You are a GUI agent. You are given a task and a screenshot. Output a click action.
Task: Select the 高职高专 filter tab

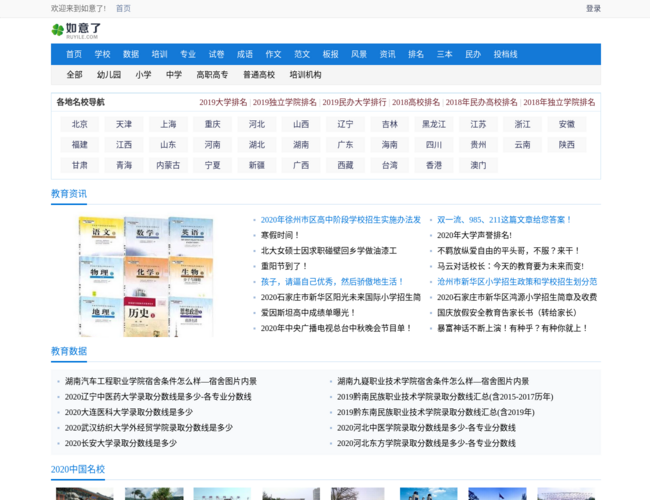point(212,75)
